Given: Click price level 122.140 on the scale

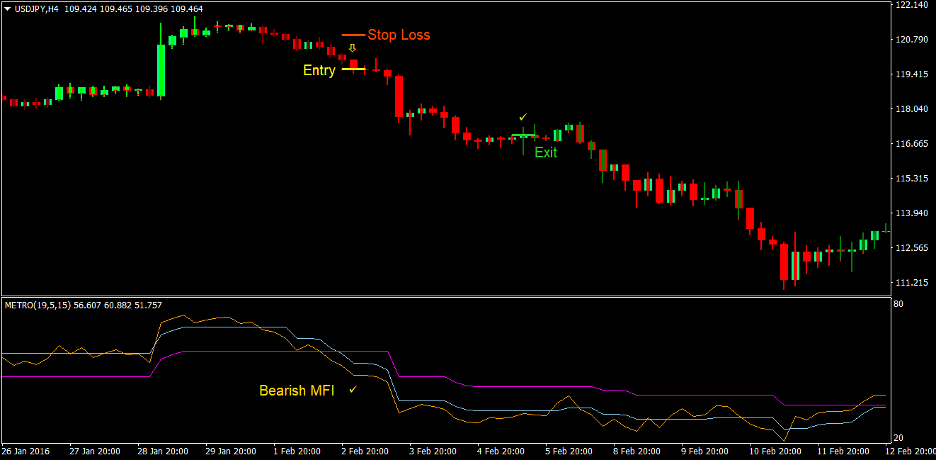Looking at the screenshot, I should coord(912,5).
